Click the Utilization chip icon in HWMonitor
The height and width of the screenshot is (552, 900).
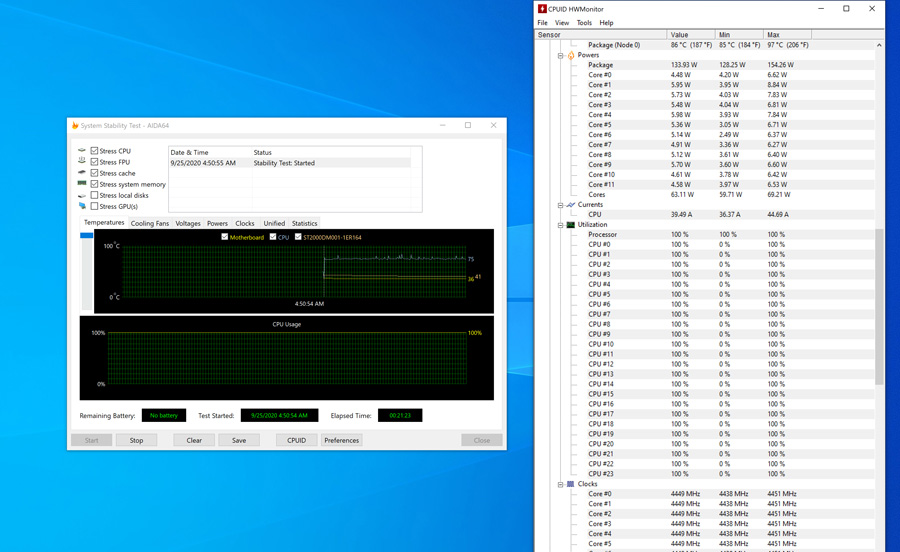(x=571, y=224)
